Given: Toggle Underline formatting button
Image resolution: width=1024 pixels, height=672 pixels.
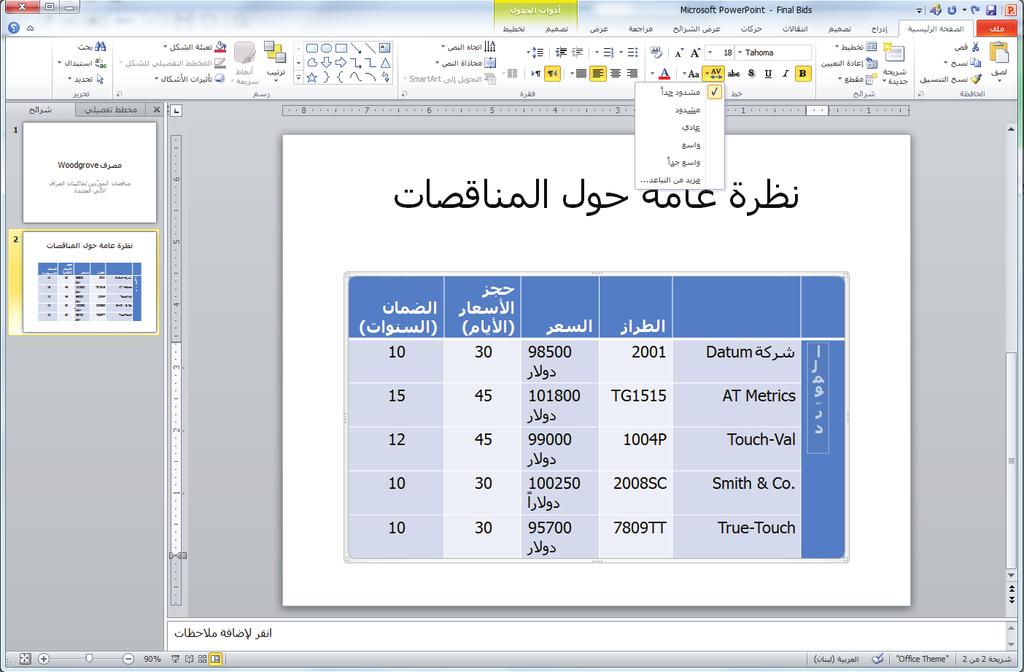Looking at the screenshot, I should 768,74.
